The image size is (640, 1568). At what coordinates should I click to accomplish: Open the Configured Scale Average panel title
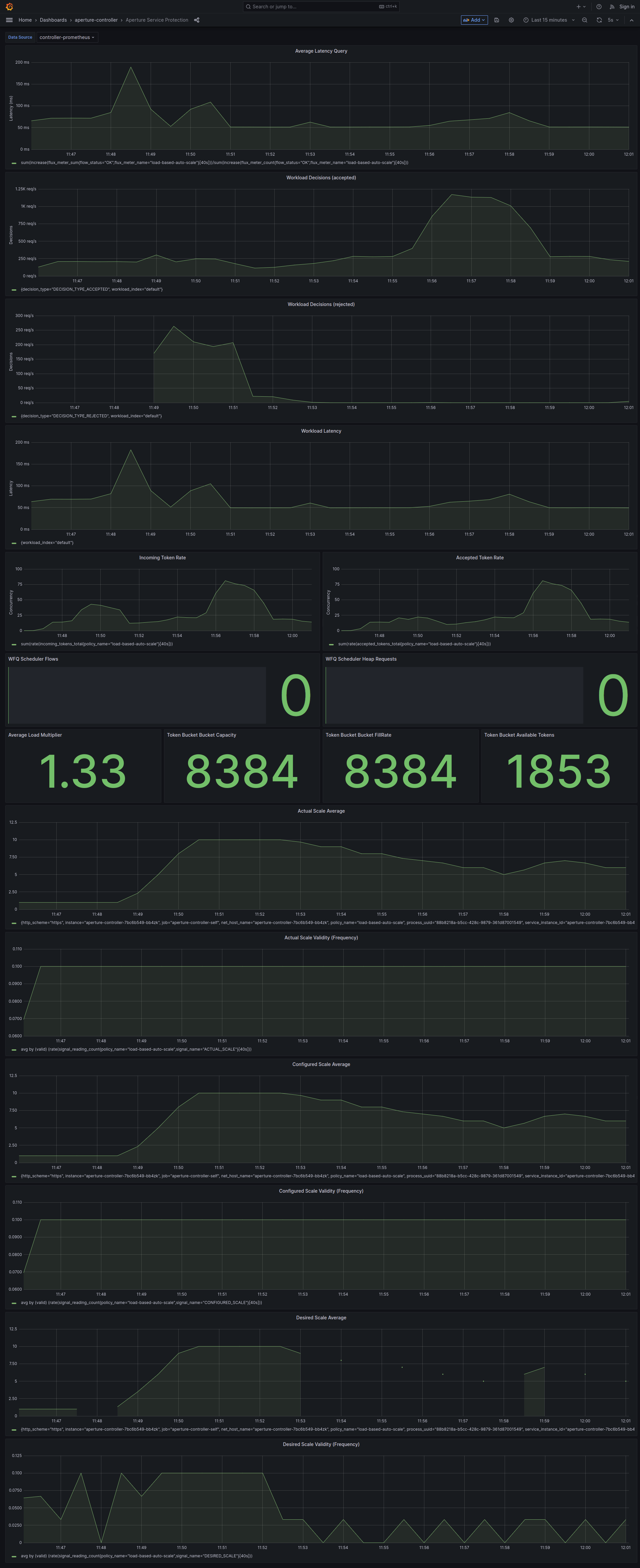(321, 1064)
